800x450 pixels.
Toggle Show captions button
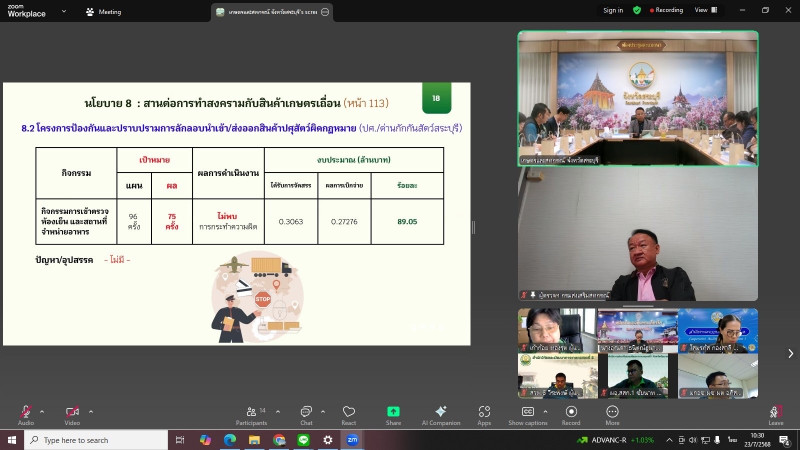click(528, 412)
